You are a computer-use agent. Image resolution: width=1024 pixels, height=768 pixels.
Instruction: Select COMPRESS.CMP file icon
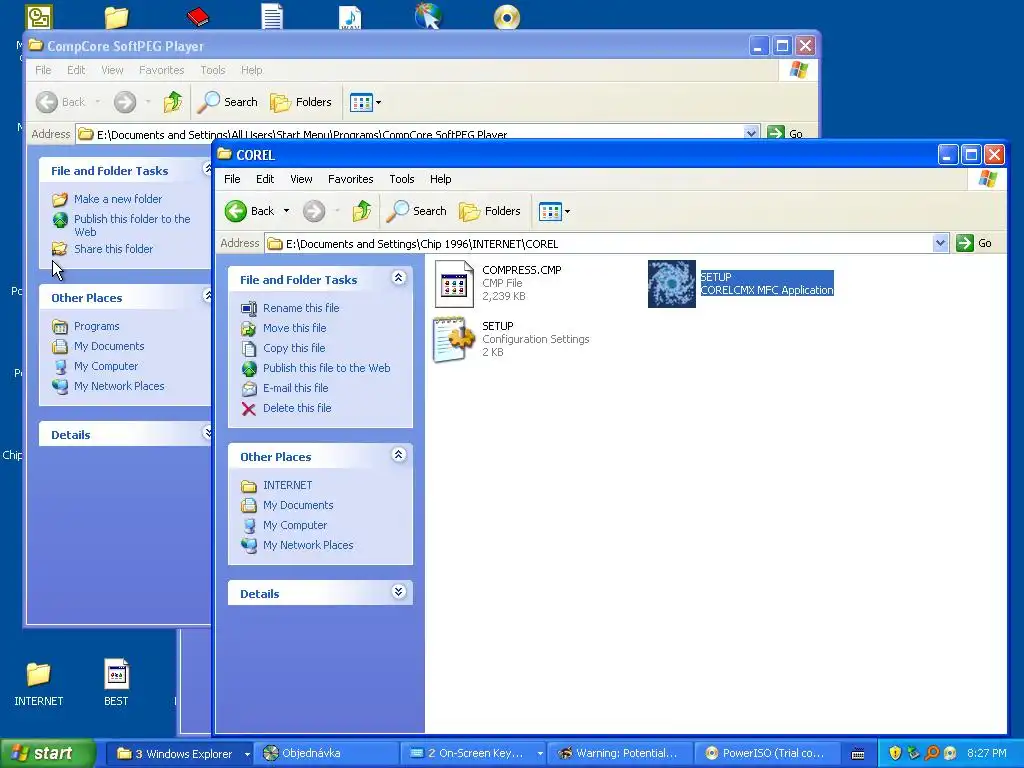454,283
